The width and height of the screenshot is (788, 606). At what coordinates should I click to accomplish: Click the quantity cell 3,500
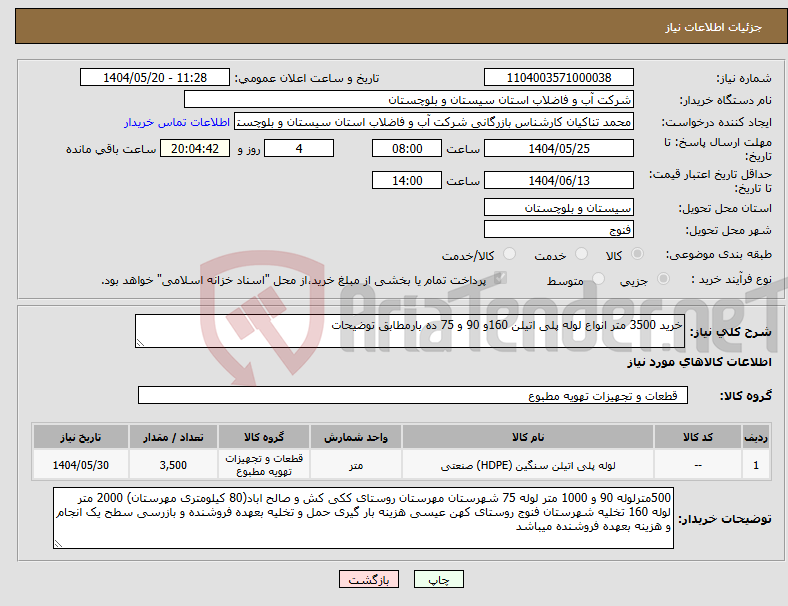[173, 465]
